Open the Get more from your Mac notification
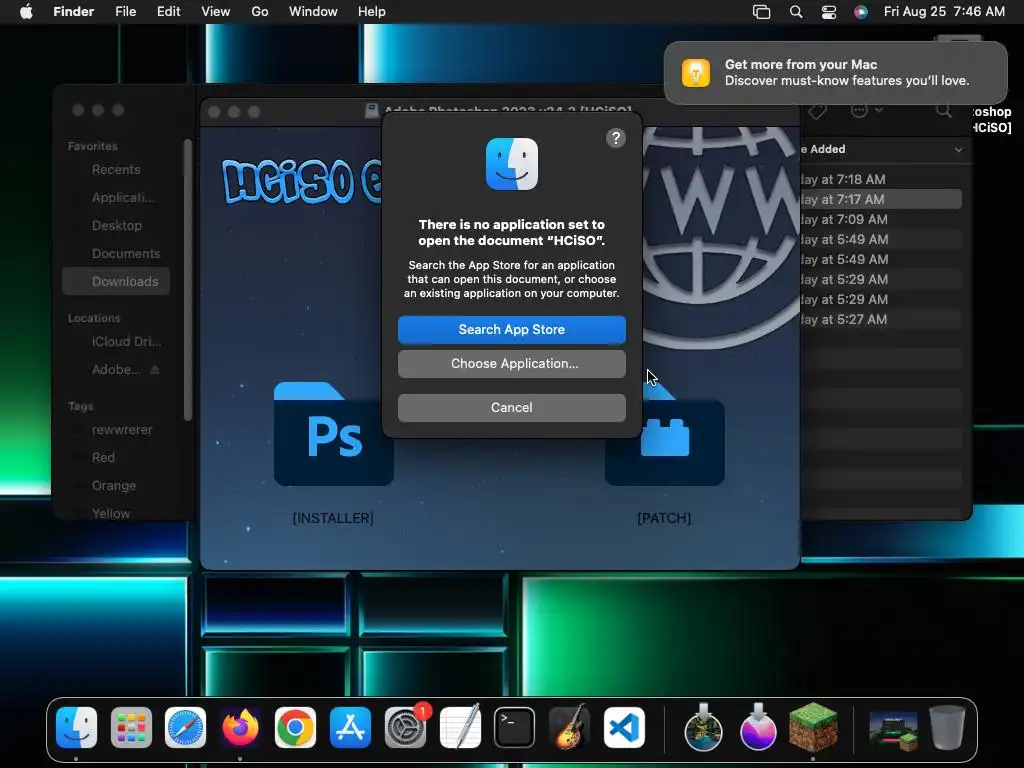The height and width of the screenshot is (768, 1024). click(x=835, y=72)
